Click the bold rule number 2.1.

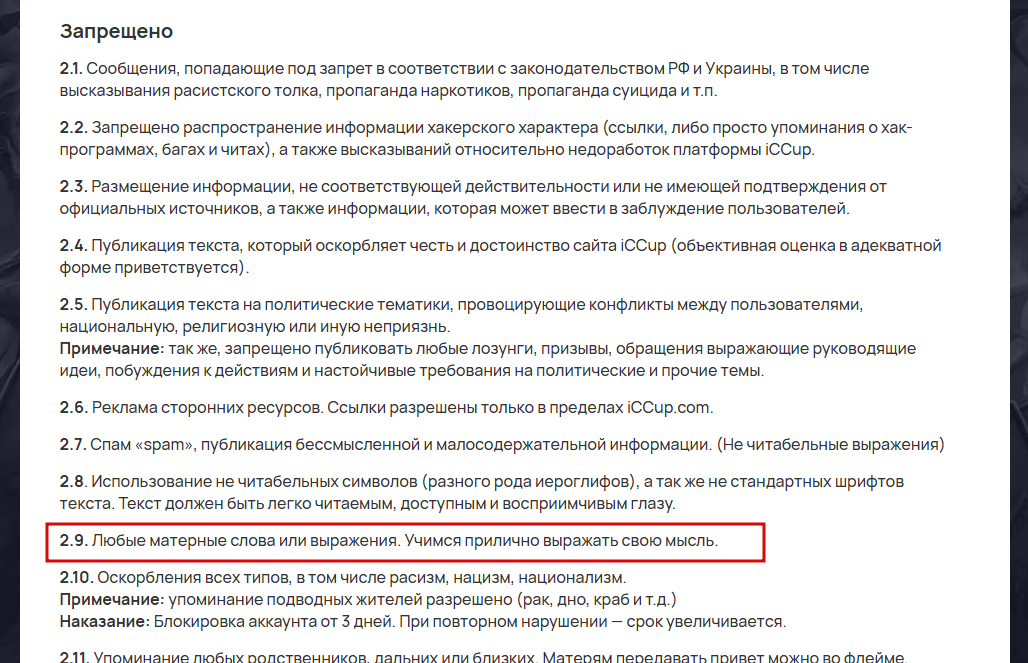[x=71, y=68]
